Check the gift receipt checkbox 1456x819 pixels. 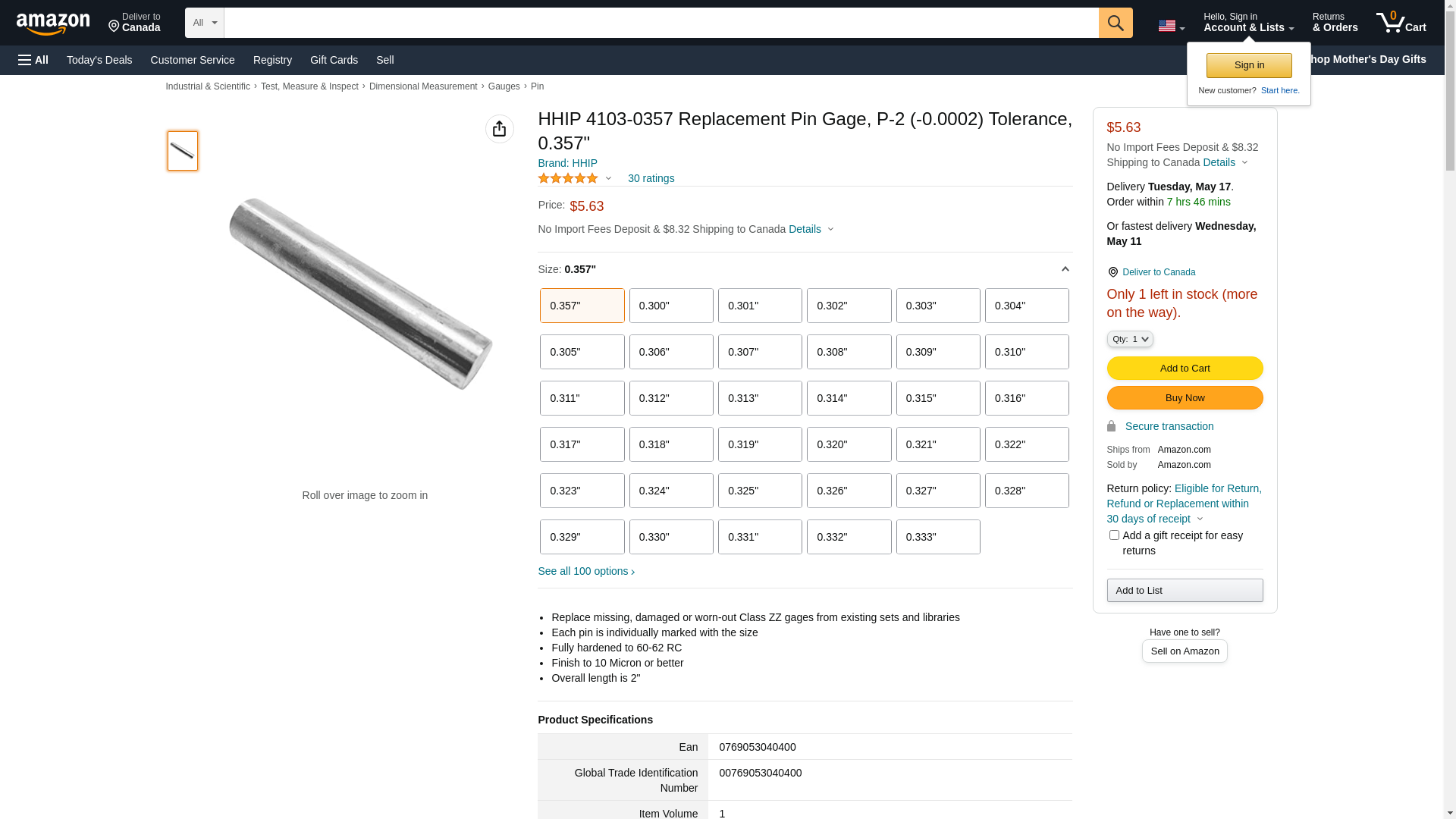coord(1114,535)
